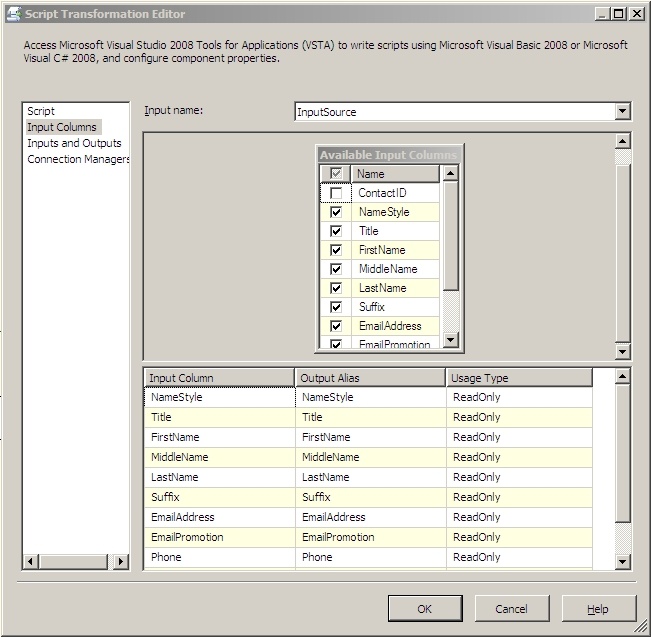Image resolution: width=651 pixels, height=637 pixels.
Task: Click the Cancel button
Action: [x=512, y=609]
